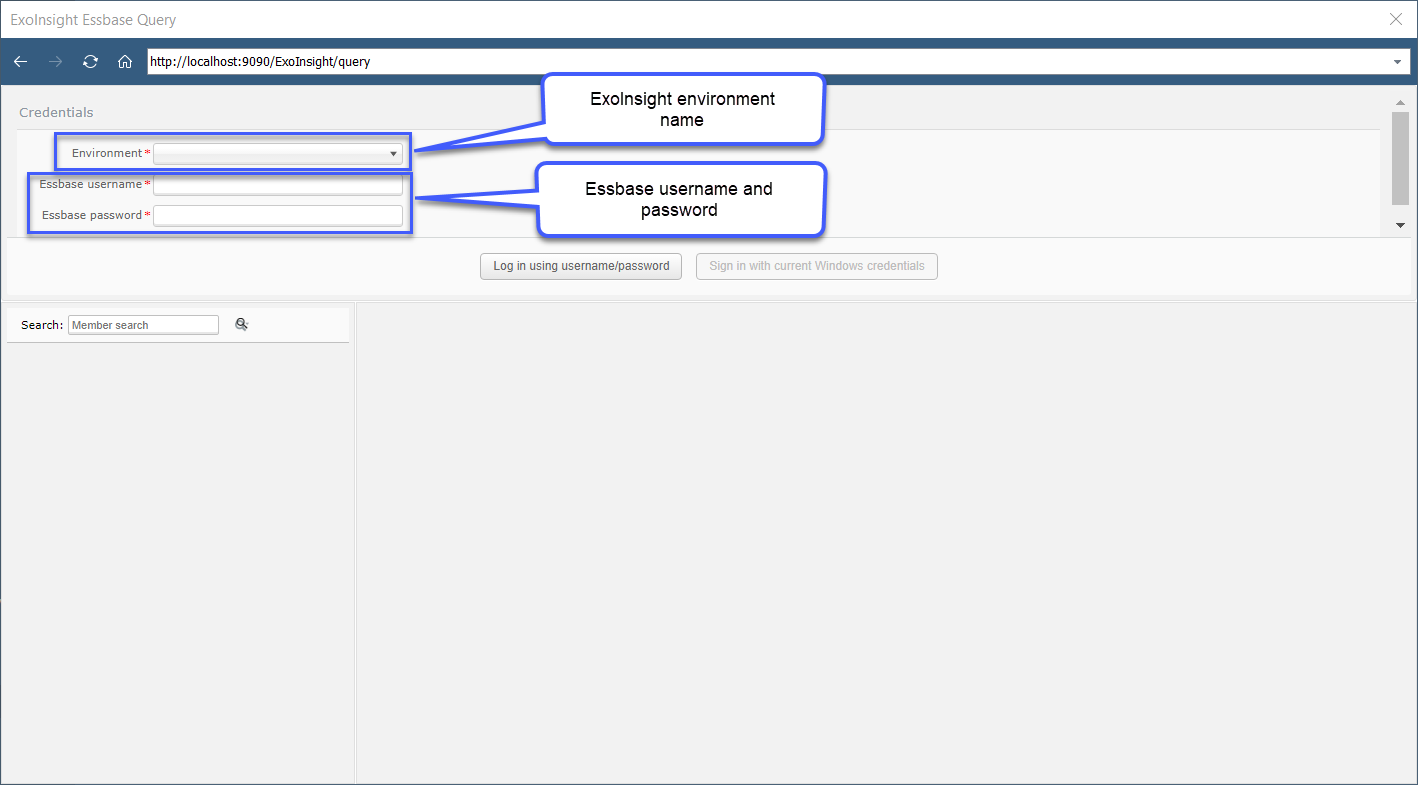Close the ExoInsight Essbase Query window

[x=1396, y=19]
